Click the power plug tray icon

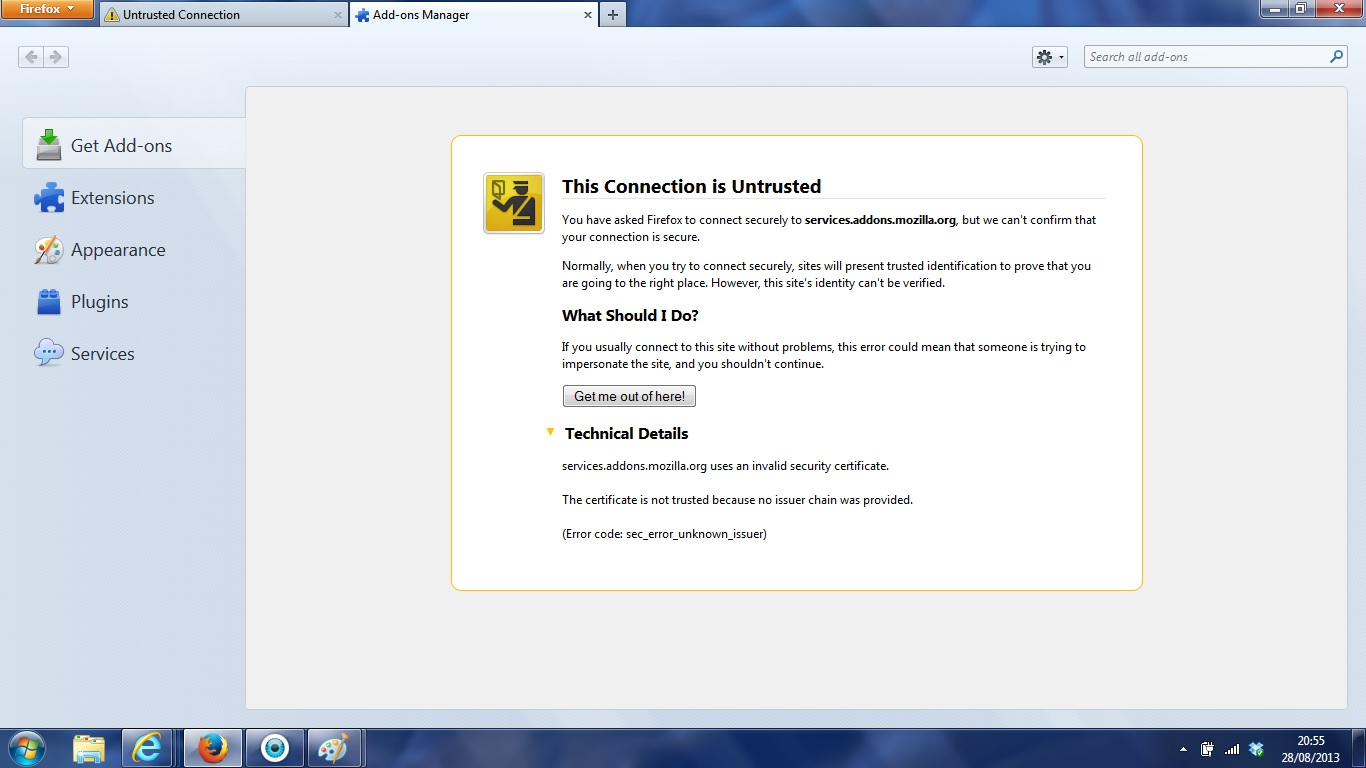1207,749
